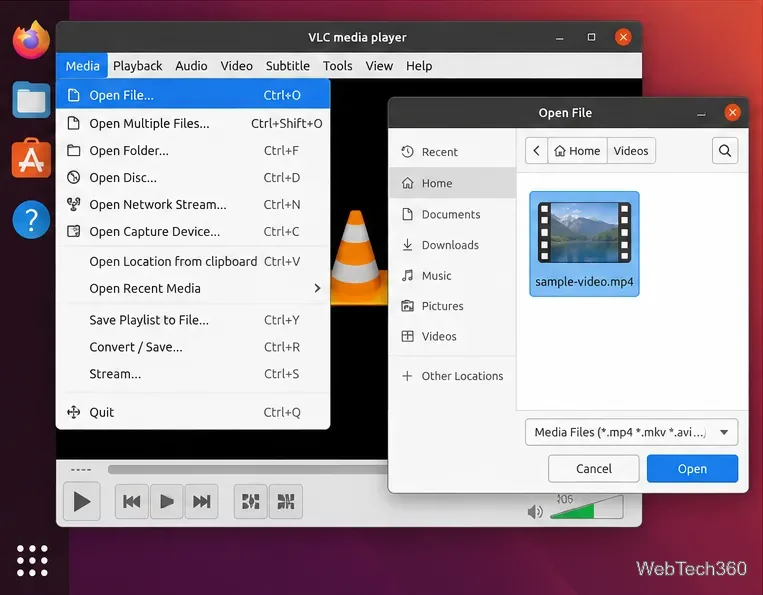The height and width of the screenshot is (595, 763).
Task: Choose Open Multiple Files... entry
Action: click(x=193, y=124)
